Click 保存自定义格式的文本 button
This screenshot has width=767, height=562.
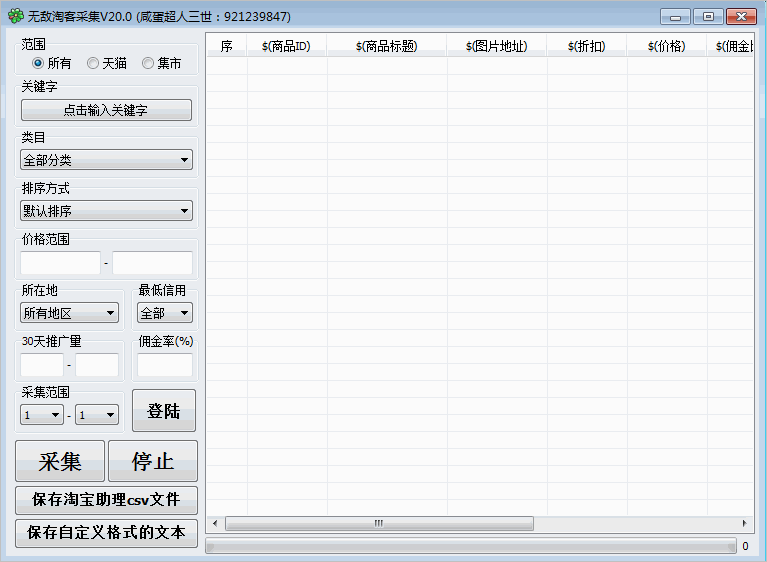(107, 533)
